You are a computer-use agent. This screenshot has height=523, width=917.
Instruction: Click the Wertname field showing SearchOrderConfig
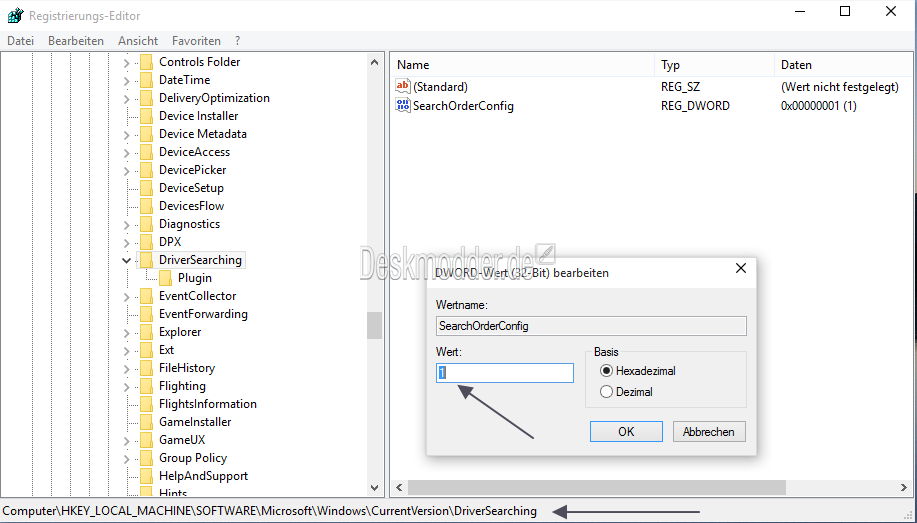click(x=591, y=326)
